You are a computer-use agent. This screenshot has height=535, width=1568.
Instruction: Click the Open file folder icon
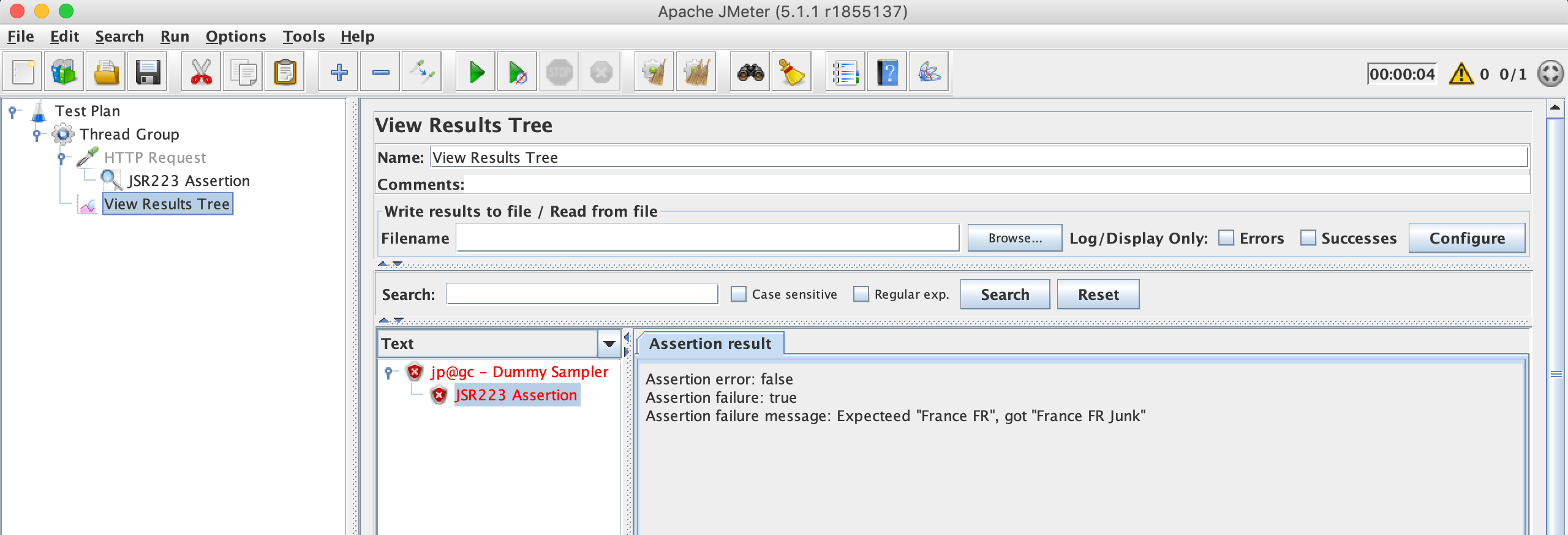pos(106,73)
